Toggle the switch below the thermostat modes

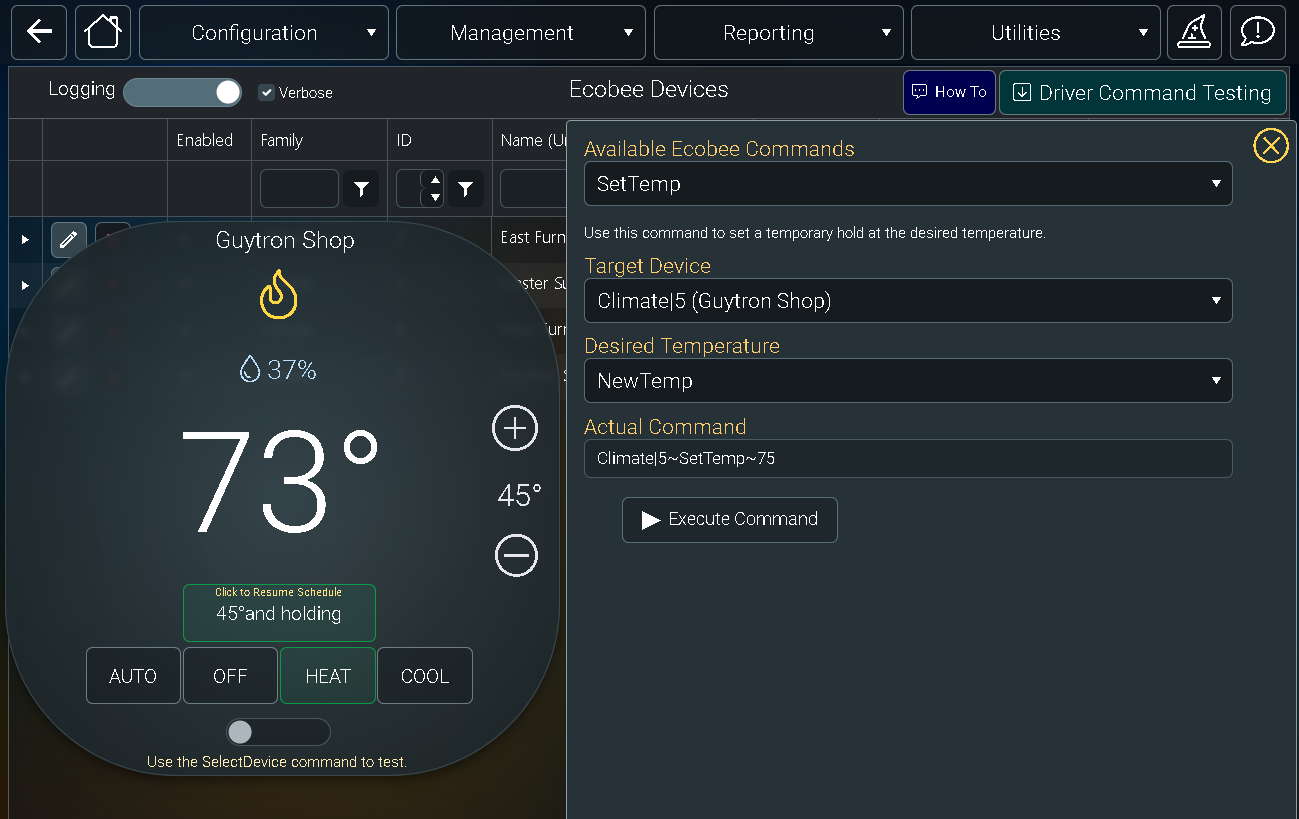[278, 732]
